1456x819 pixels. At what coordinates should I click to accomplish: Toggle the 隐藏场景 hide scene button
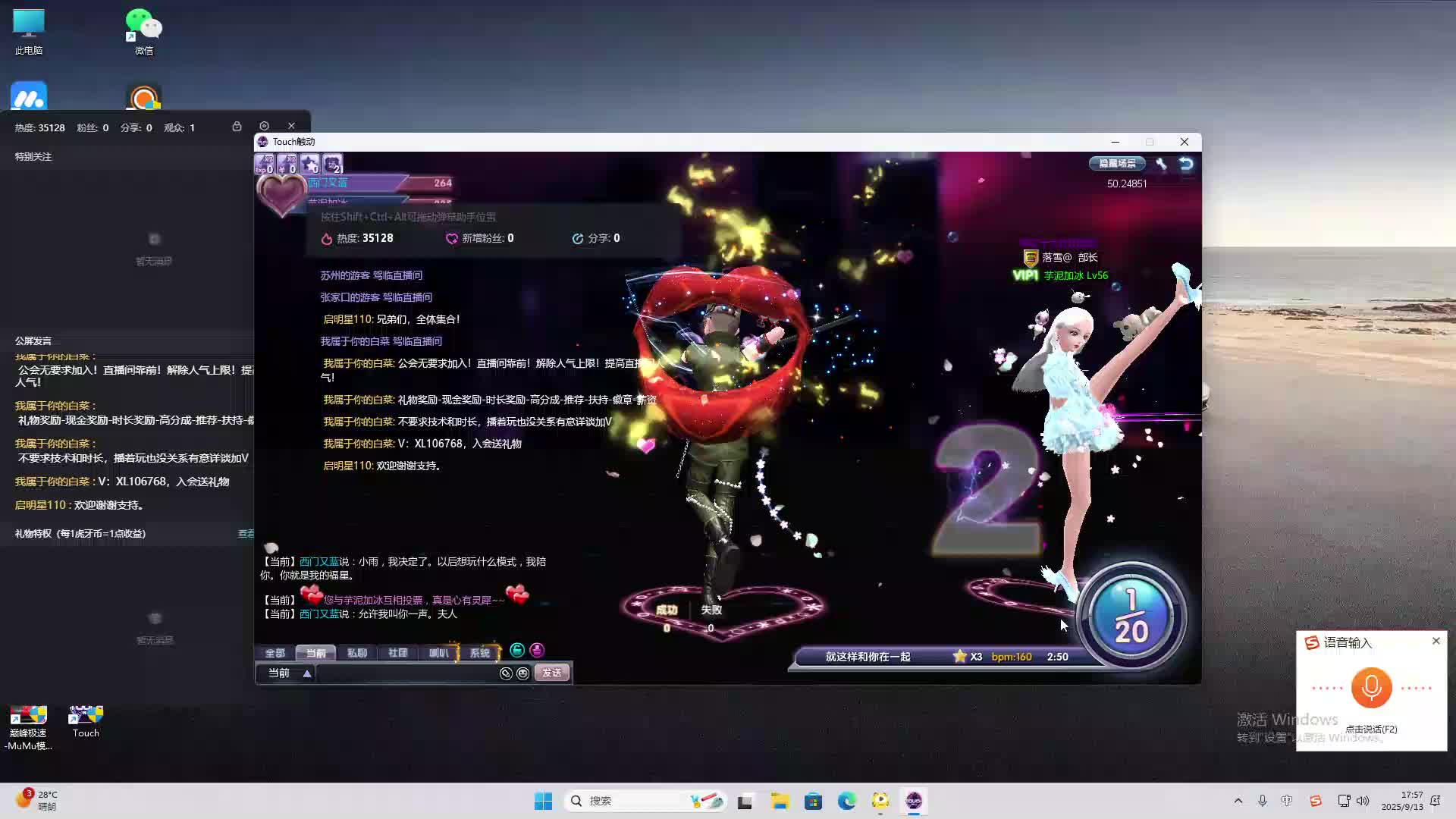(x=1117, y=164)
